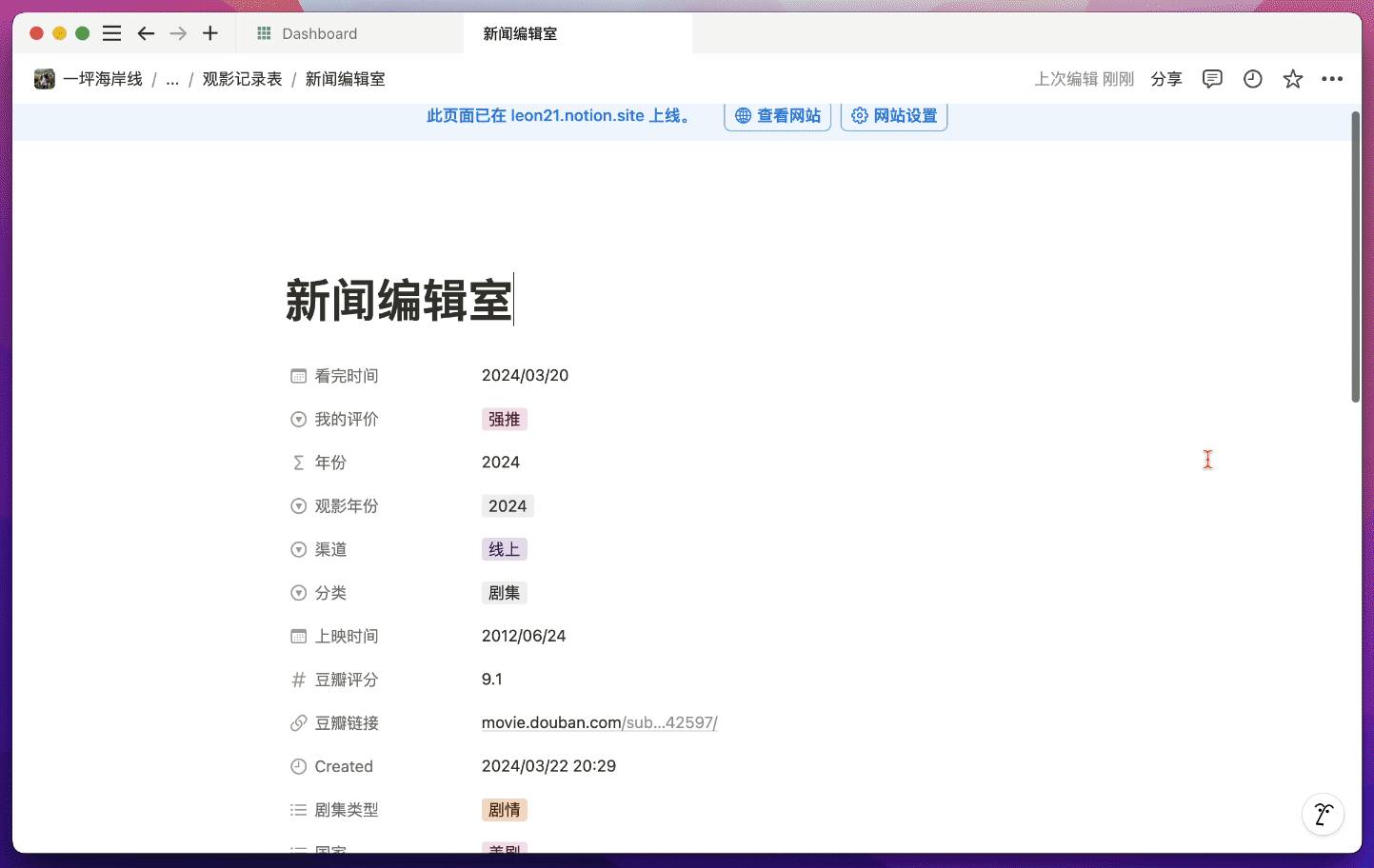Click the 年份 formula sigma icon
This screenshot has width=1374, height=868.
coord(298,463)
